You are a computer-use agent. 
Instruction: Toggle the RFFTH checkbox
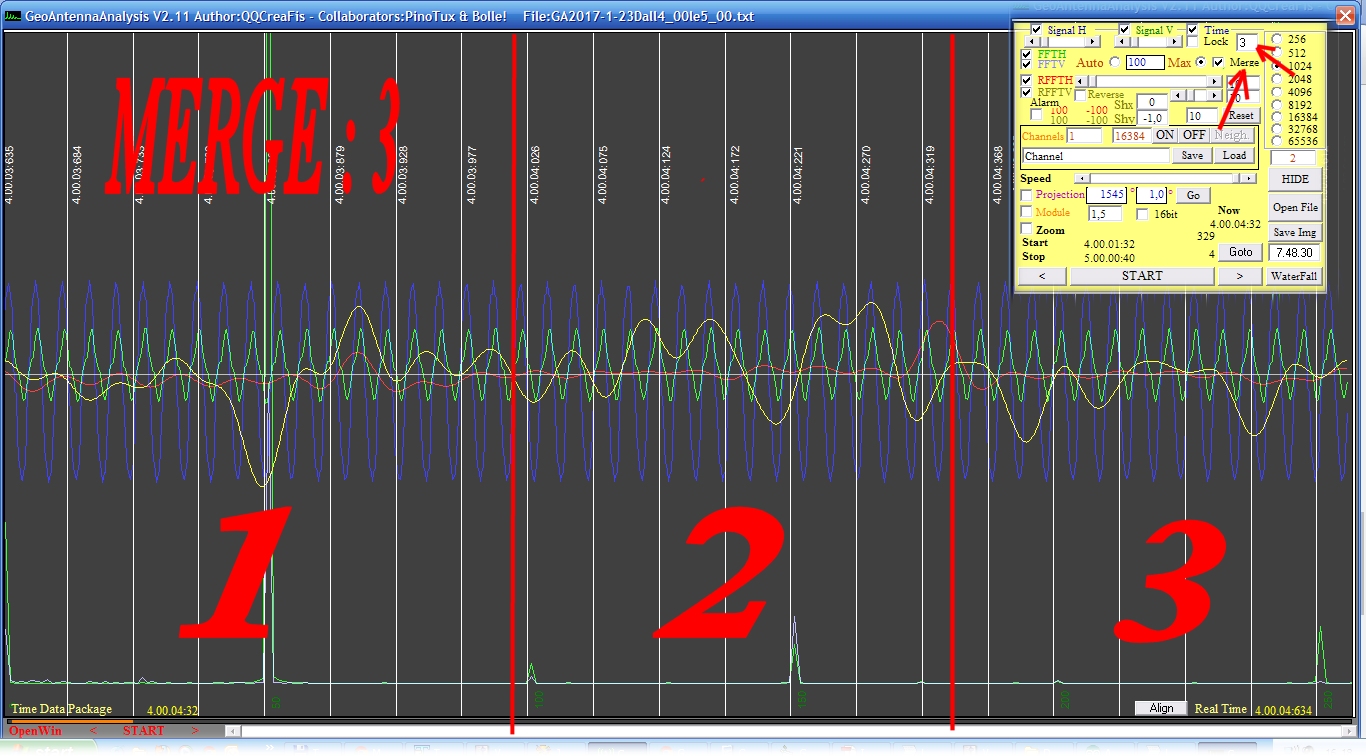1026,81
